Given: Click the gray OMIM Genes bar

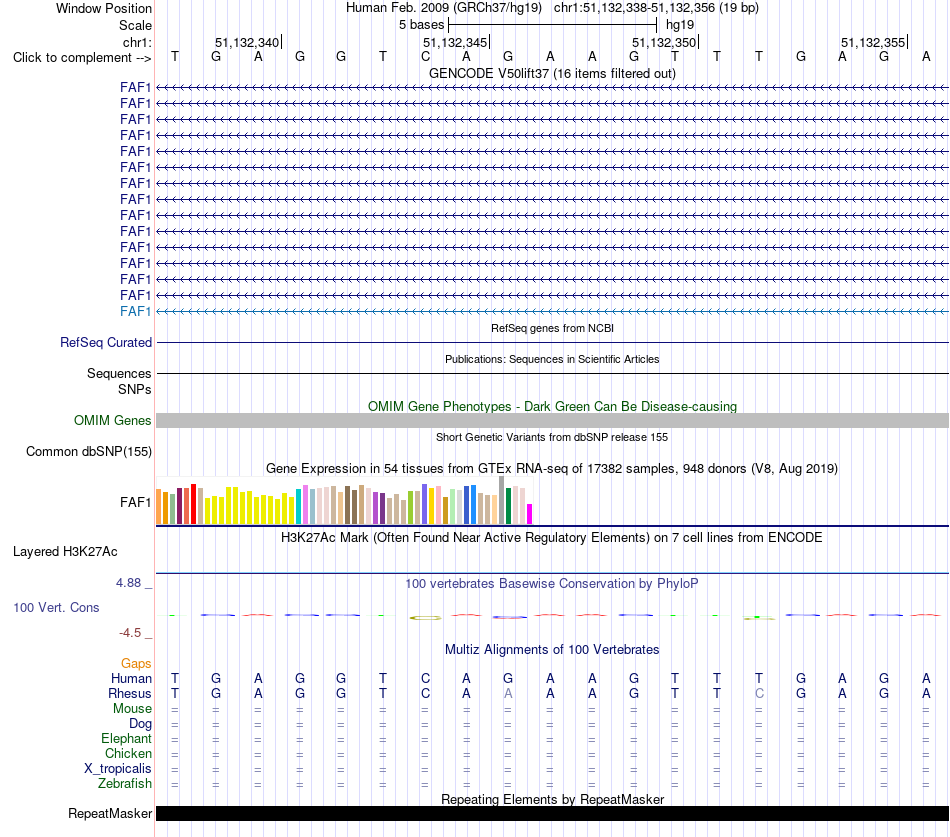Looking at the screenshot, I should (552, 421).
